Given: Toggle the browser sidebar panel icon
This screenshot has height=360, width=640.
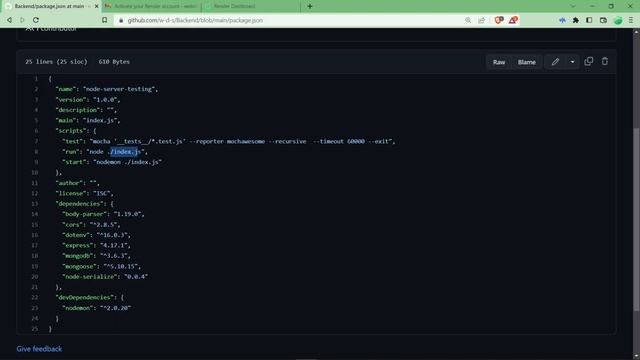Looking at the screenshot, I should click(589, 20).
